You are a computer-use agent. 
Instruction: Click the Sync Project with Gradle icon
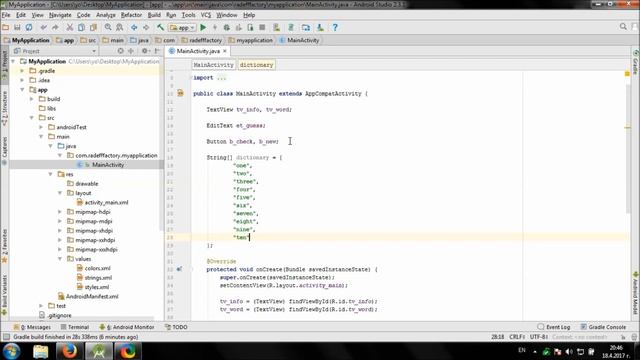[x=291, y=27]
